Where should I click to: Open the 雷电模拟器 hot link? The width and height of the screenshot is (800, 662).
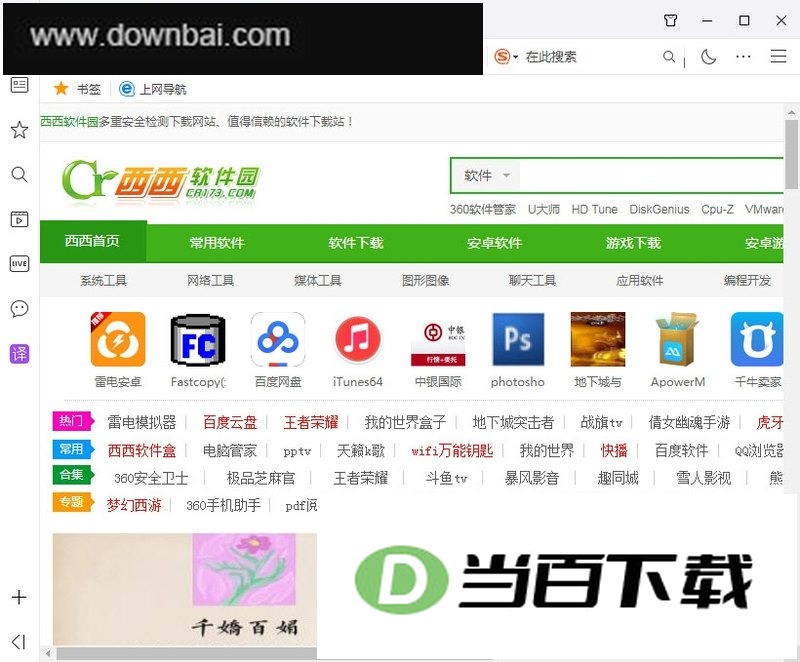[142, 422]
